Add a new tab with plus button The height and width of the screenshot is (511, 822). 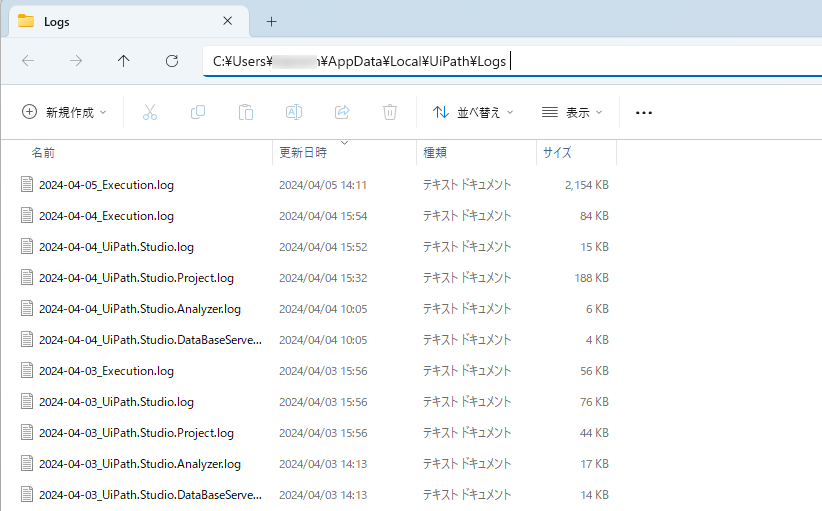pyautogui.click(x=271, y=21)
